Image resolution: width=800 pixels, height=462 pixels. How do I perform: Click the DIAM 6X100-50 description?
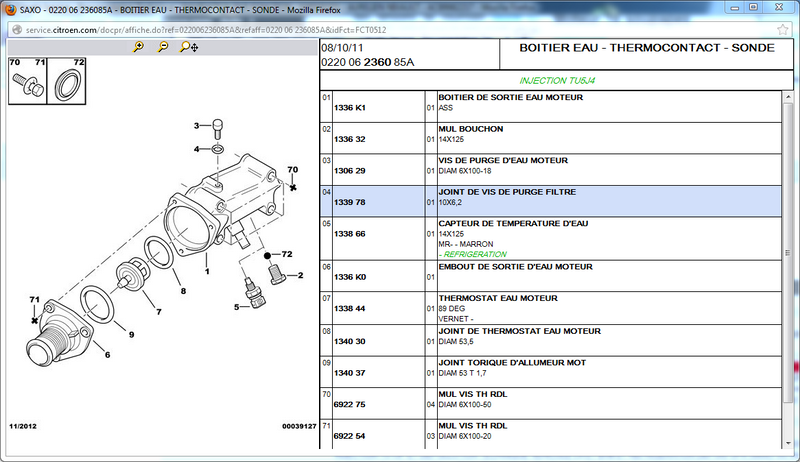point(465,405)
